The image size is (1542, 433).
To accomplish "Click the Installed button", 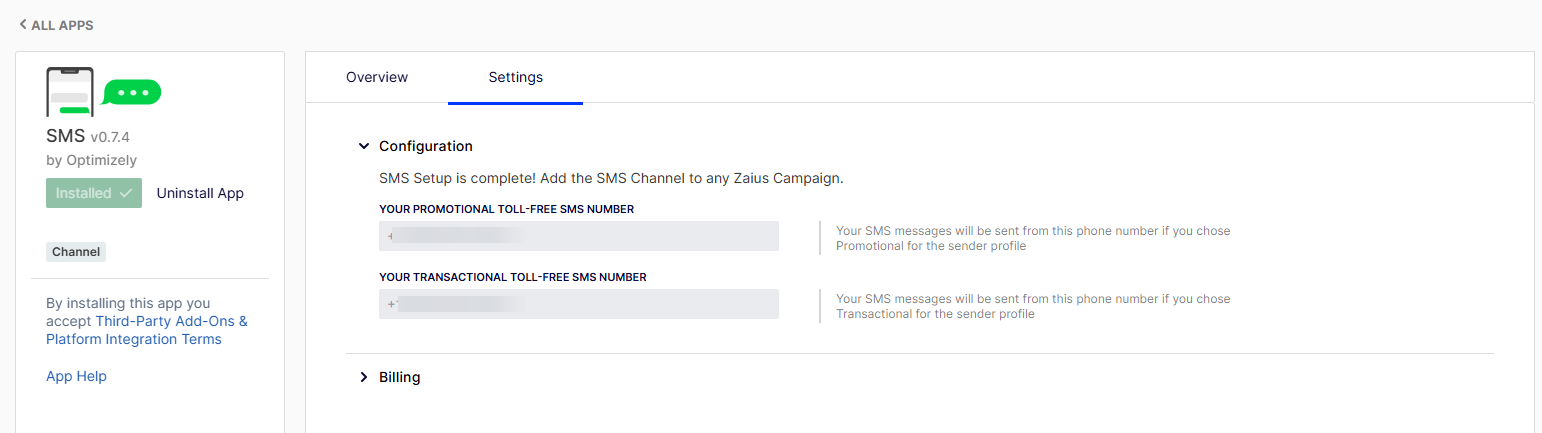I will click(x=94, y=193).
